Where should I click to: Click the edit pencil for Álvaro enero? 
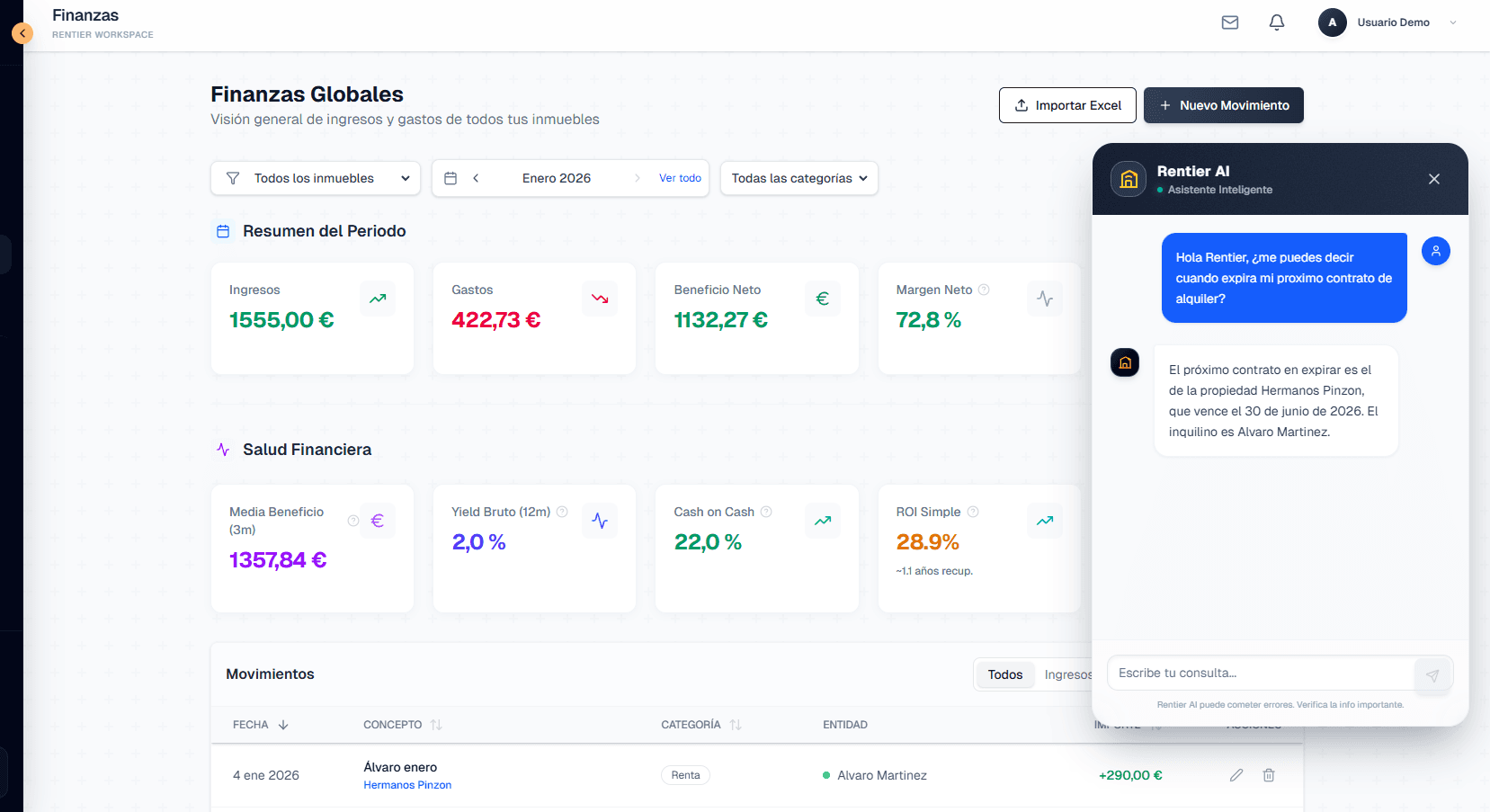tap(1236, 775)
